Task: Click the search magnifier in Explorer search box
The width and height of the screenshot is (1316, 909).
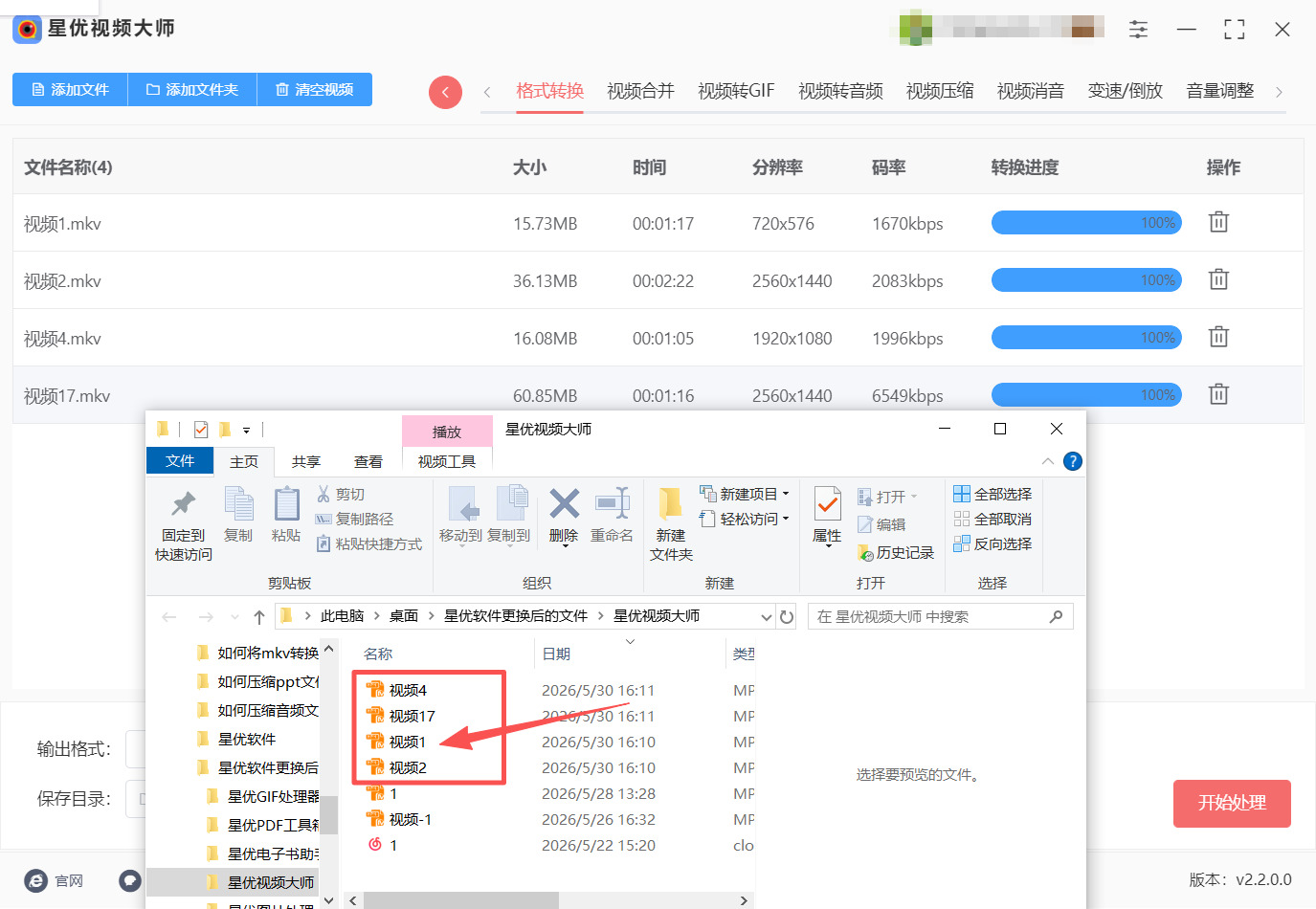Action: (1056, 617)
